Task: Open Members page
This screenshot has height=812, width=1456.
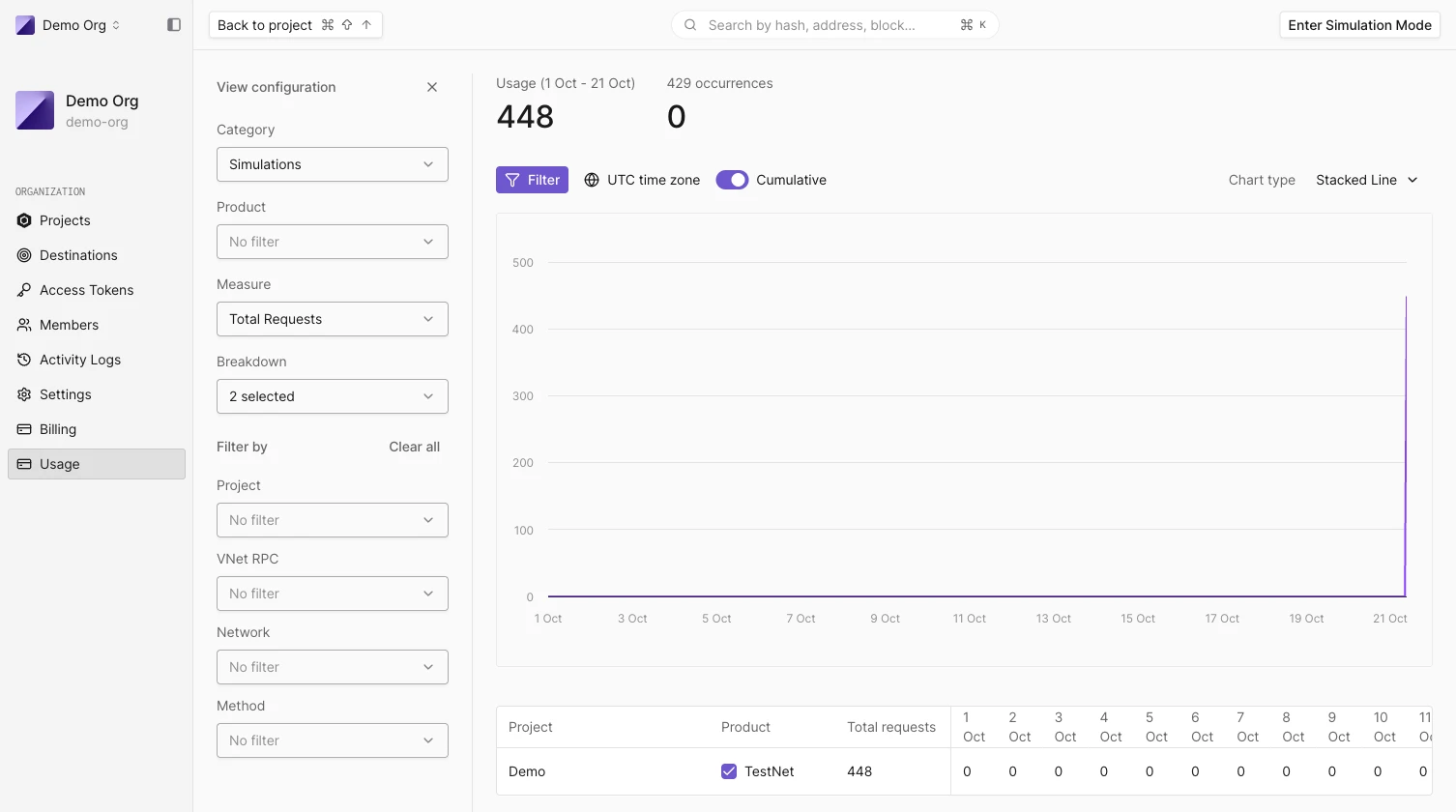Action: click(x=97, y=325)
